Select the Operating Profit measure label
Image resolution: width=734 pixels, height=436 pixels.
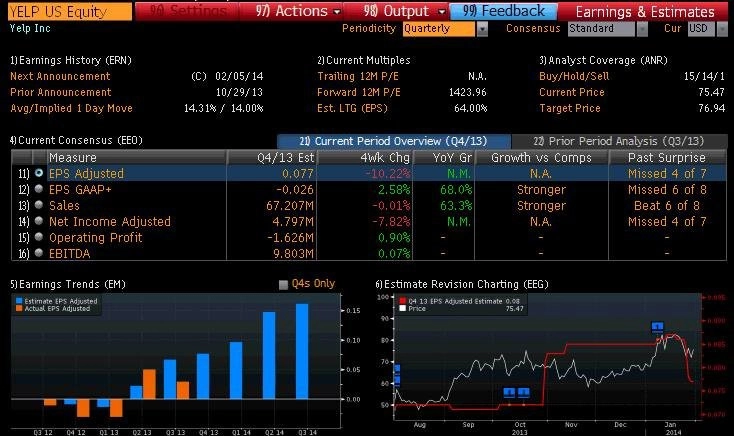pos(95,238)
